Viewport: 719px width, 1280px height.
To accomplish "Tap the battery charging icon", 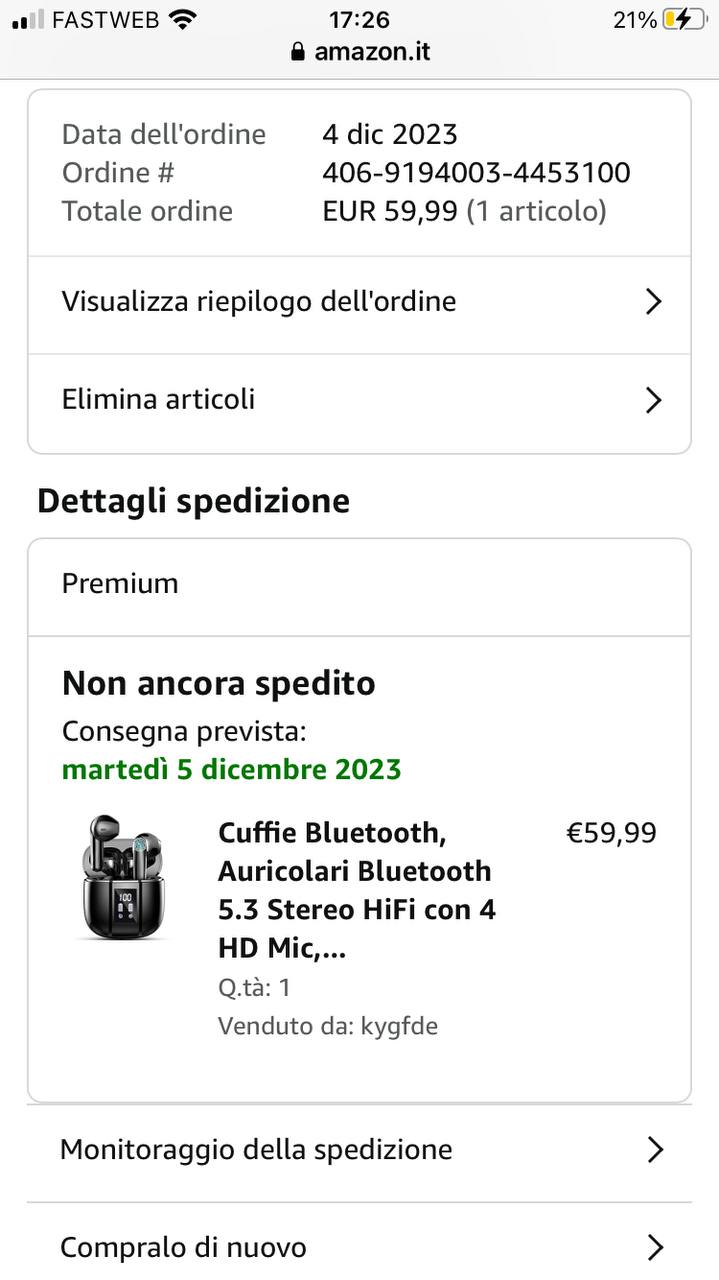I will (x=685, y=20).
